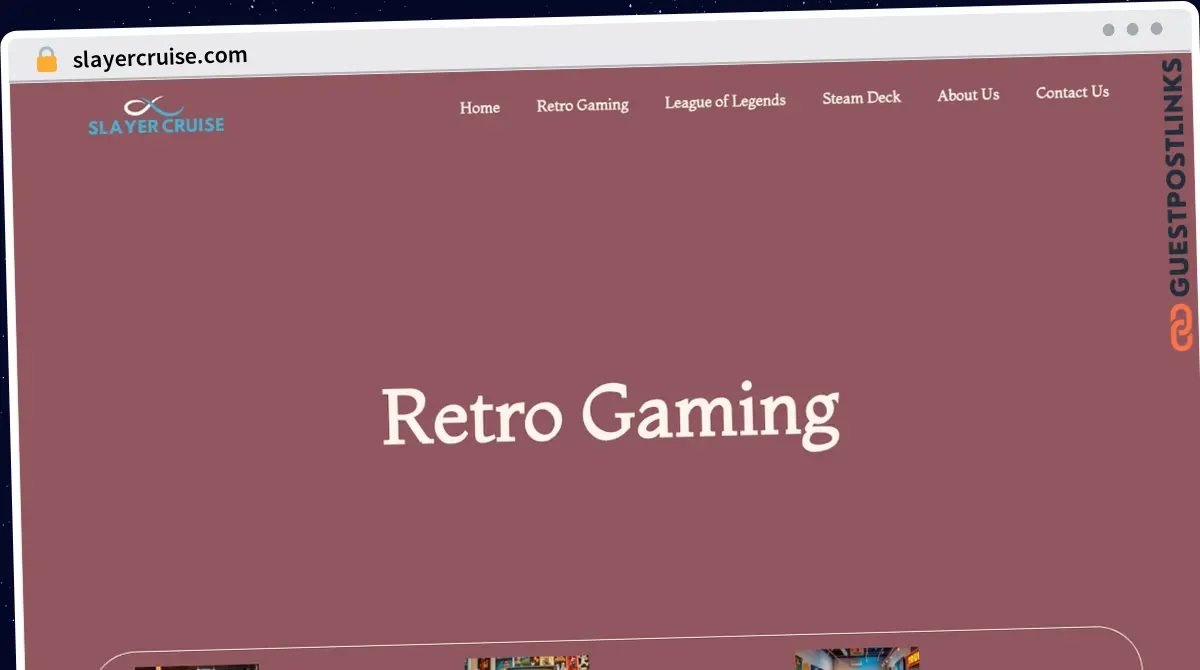Click the GuestPostLinks chain-link icon
The image size is (1200, 670).
tap(1181, 328)
